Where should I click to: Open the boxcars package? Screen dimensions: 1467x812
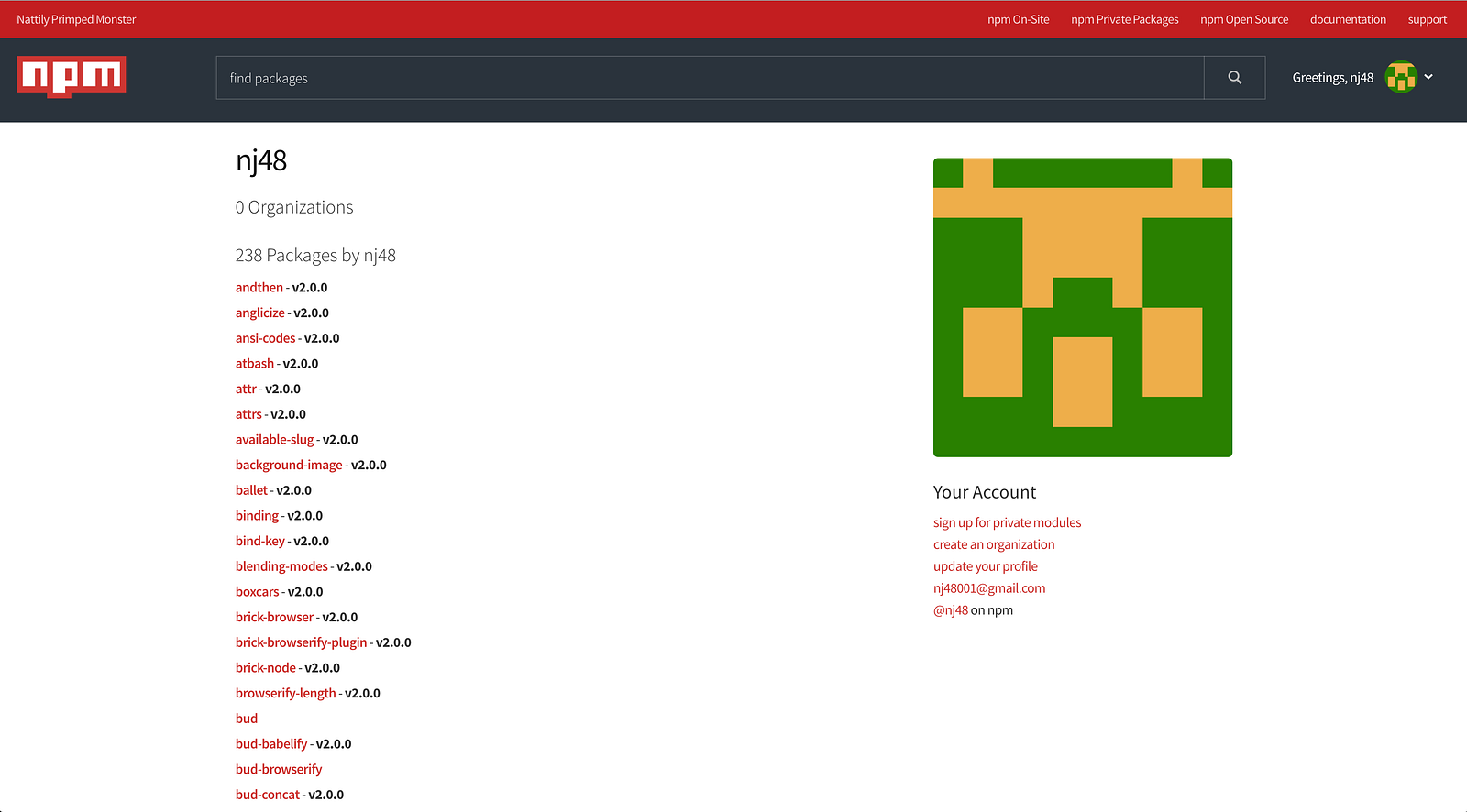pyautogui.click(x=258, y=592)
